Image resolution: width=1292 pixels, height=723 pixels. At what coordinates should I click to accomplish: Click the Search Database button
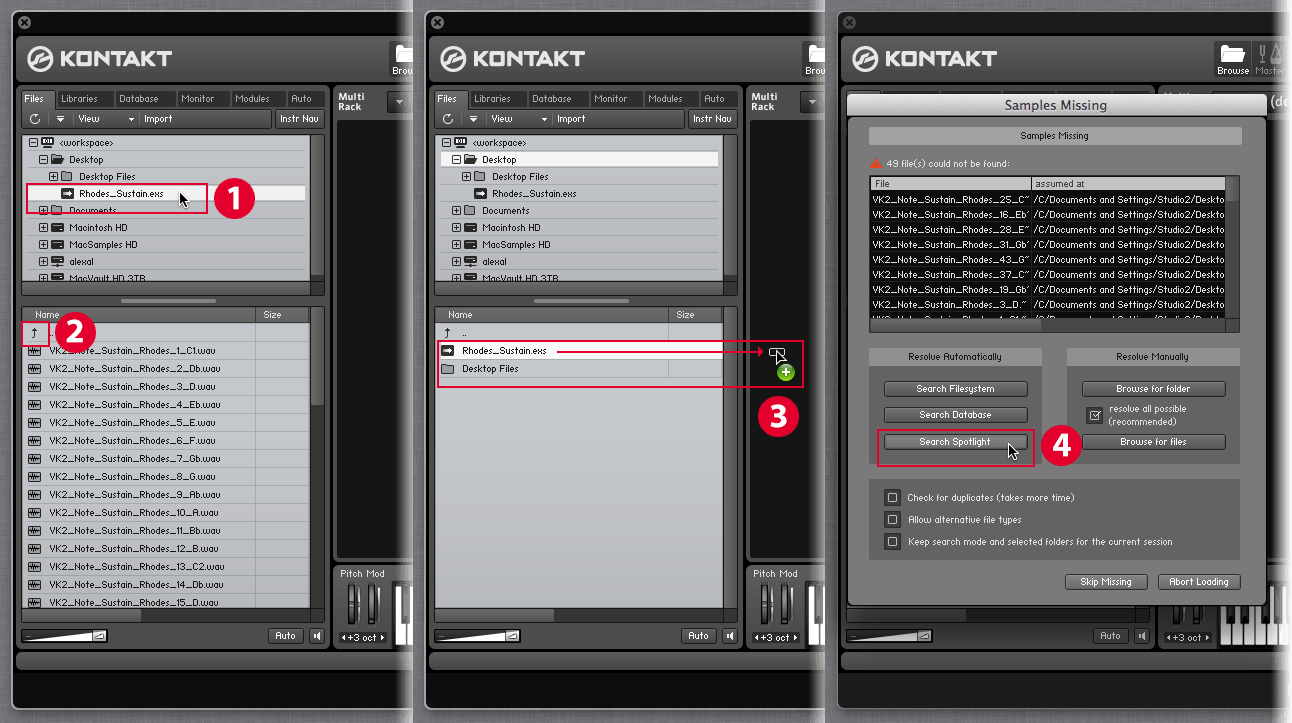pos(955,415)
